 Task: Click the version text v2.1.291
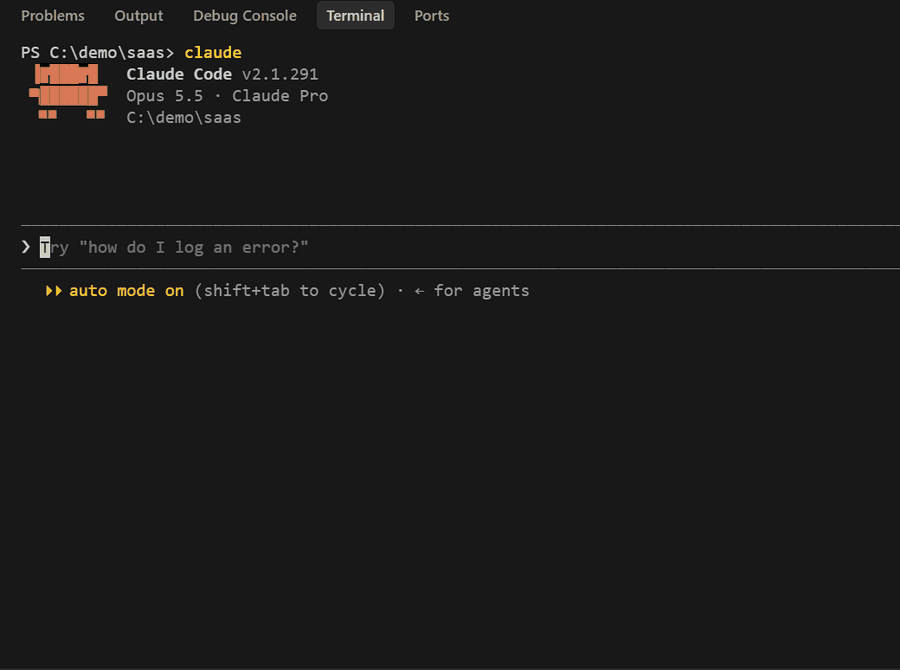click(x=280, y=74)
